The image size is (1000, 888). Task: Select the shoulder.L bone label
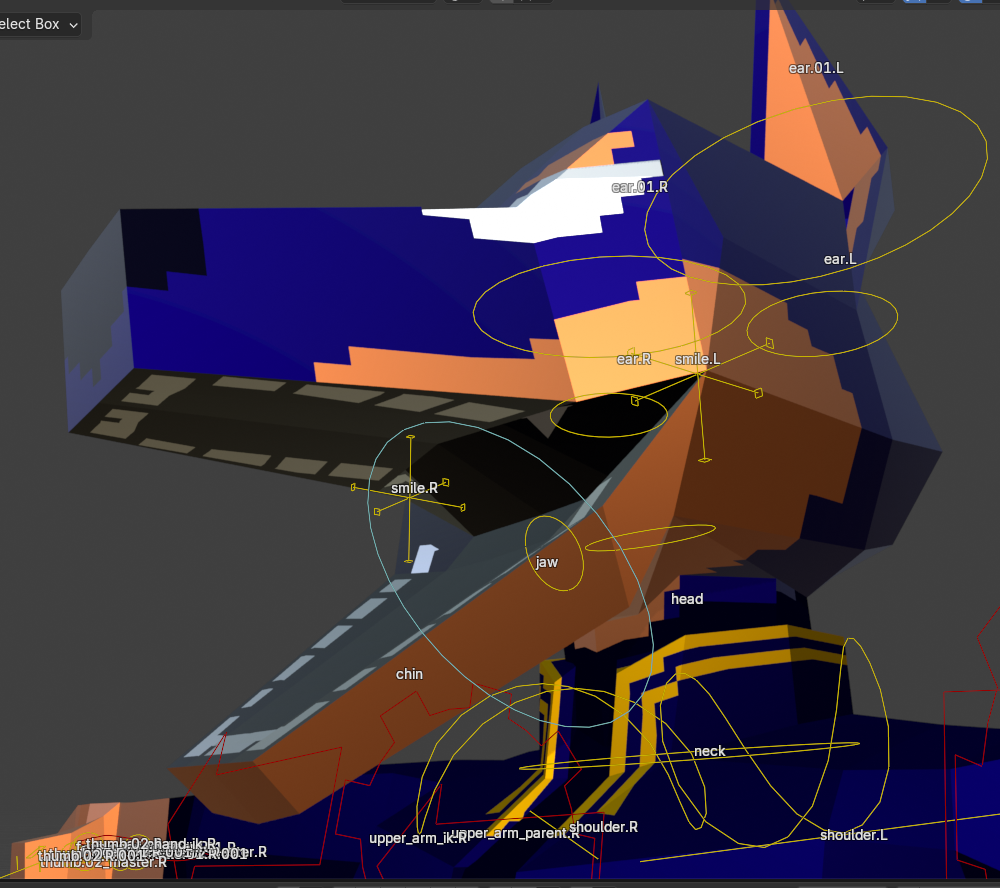point(854,835)
